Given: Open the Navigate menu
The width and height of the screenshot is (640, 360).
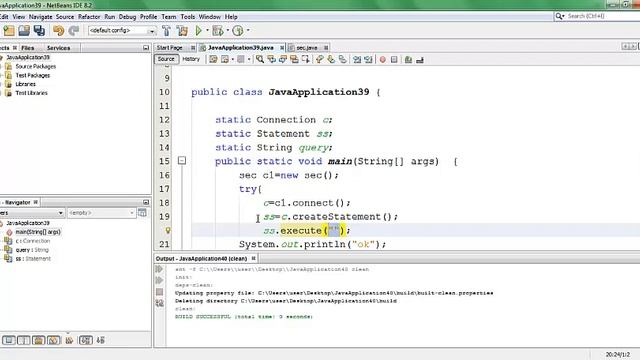Looking at the screenshot, I should tap(40, 17).
